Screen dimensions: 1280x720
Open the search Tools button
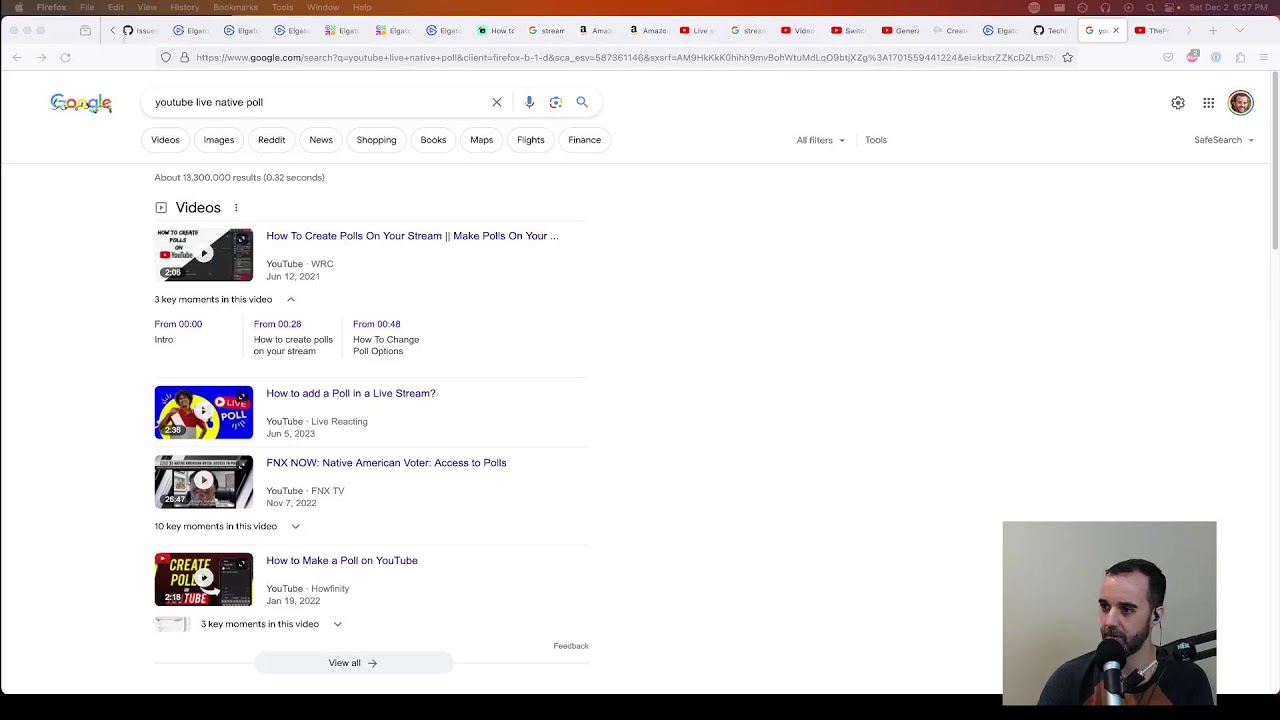point(876,140)
